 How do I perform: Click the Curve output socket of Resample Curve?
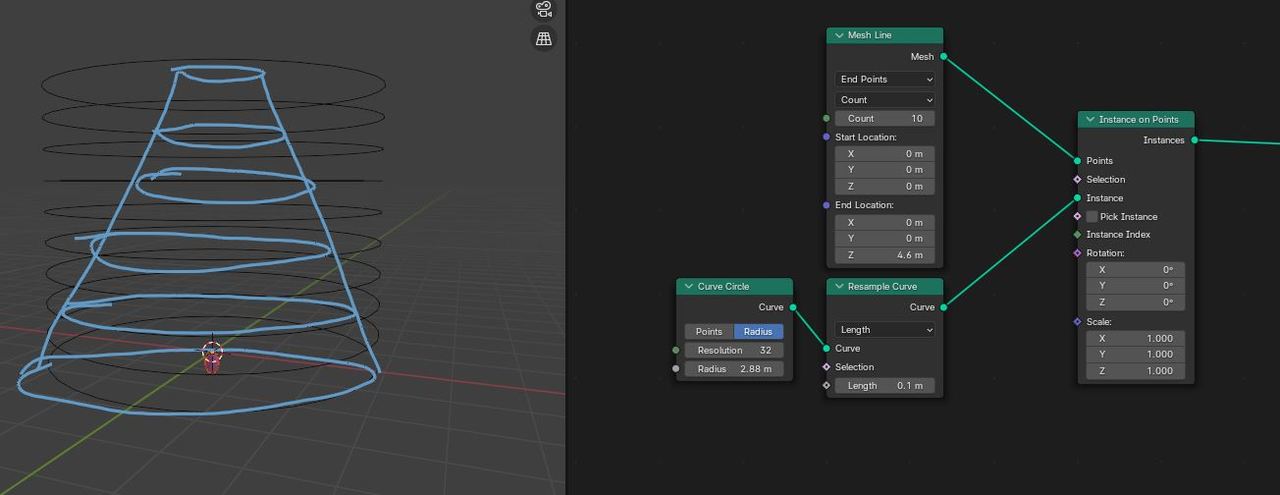click(943, 307)
